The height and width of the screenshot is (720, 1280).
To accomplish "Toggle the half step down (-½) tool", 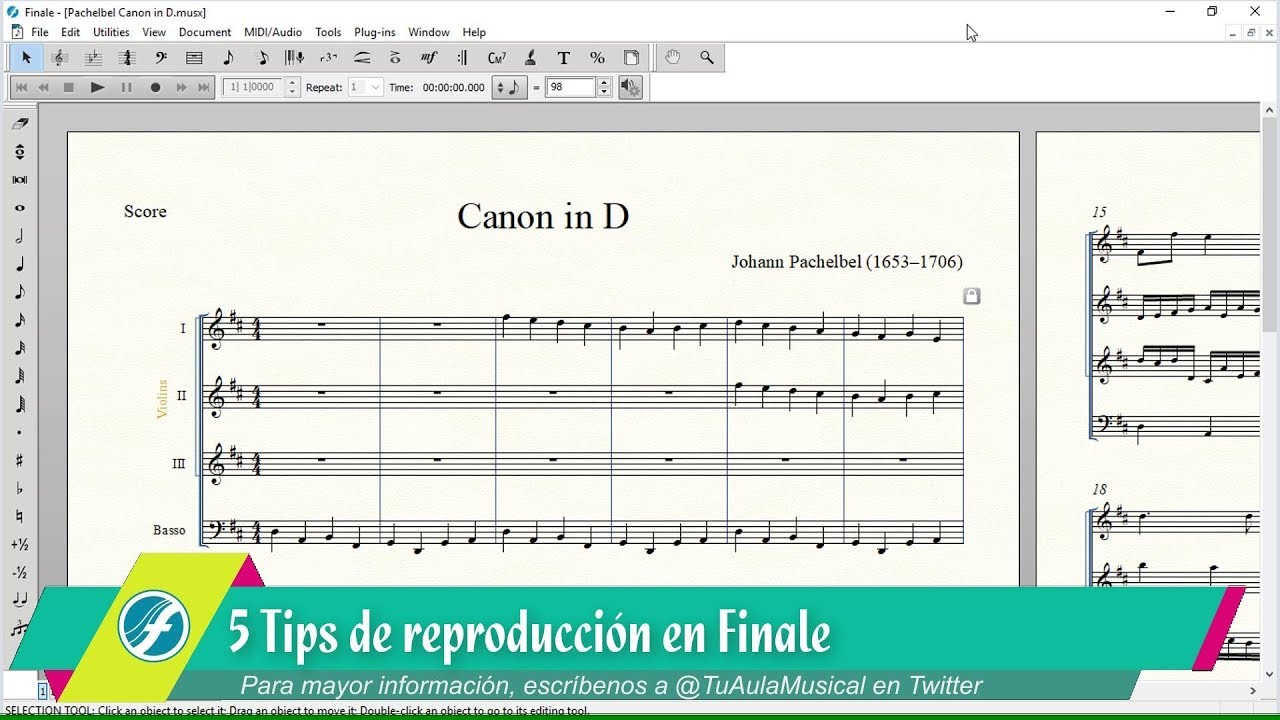I will [x=20, y=572].
